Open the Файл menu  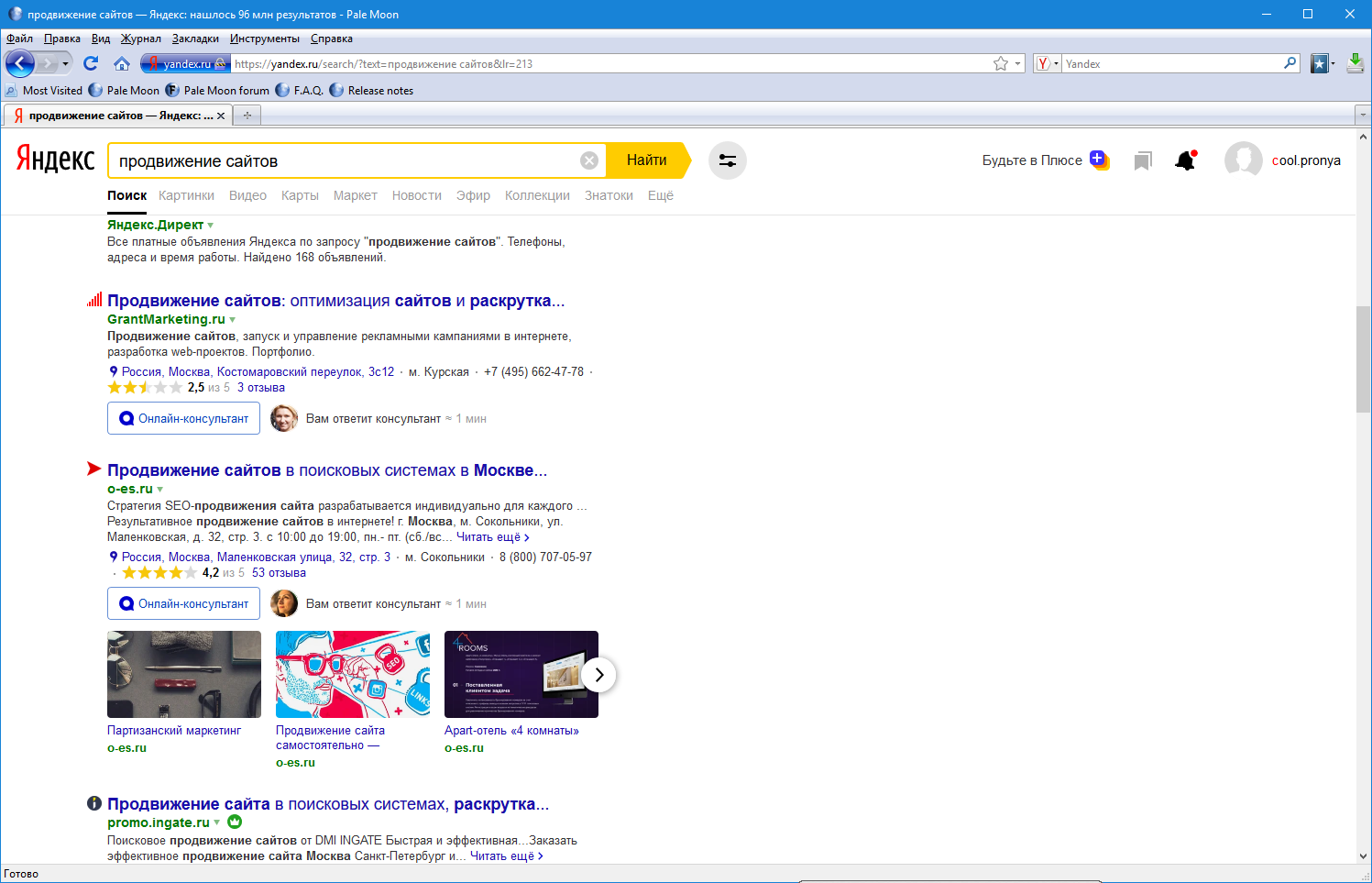tap(19, 39)
